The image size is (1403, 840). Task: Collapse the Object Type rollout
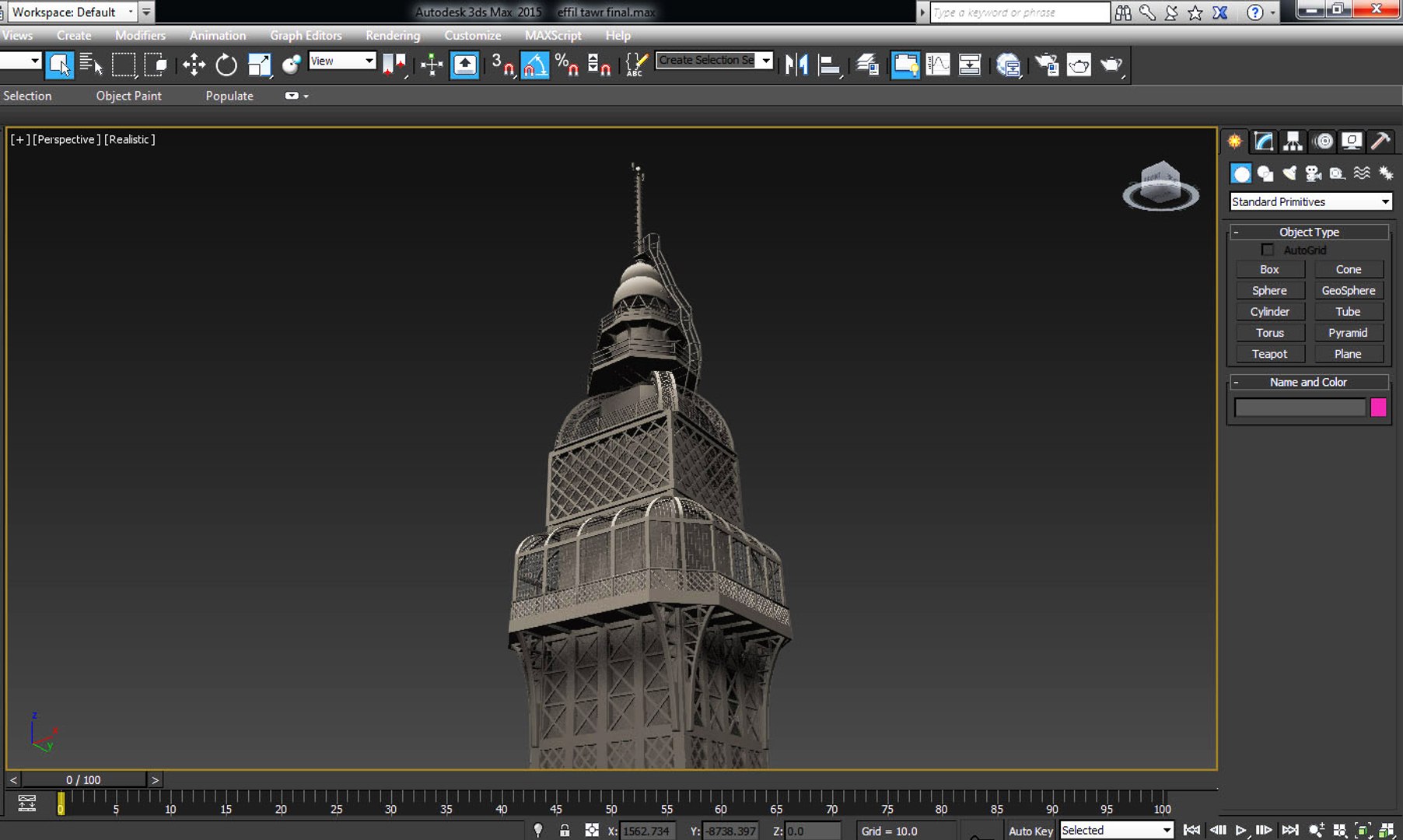click(1309, 232)
